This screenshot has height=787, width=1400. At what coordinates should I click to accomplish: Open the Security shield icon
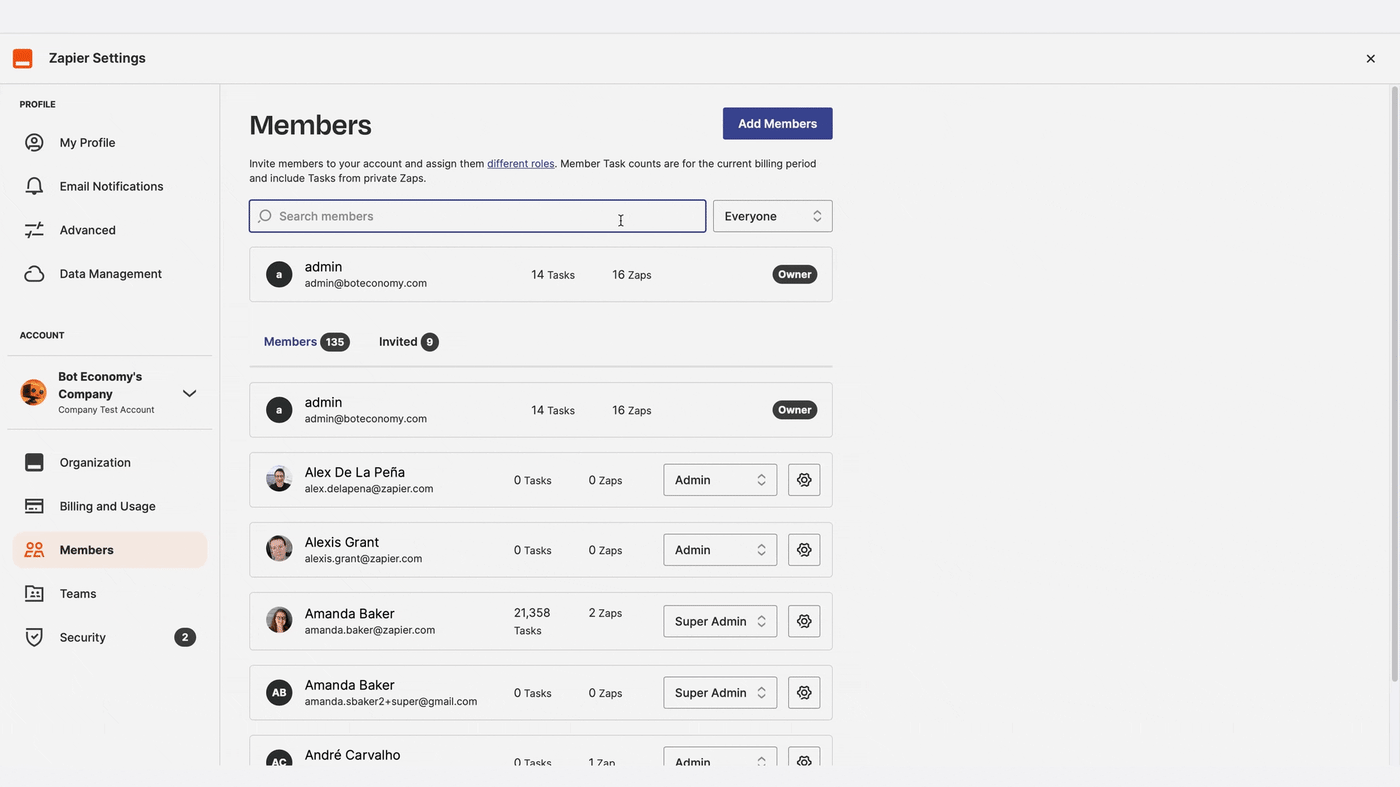click(x=34, y=637)
